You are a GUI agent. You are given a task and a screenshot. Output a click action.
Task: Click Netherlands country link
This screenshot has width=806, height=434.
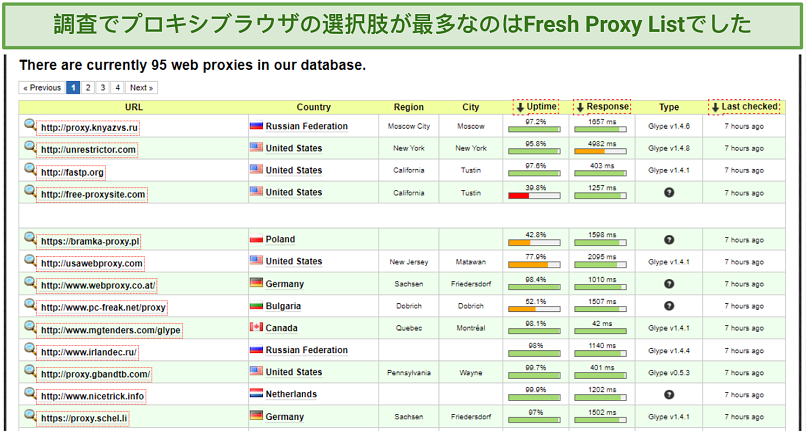click(291, 394)
